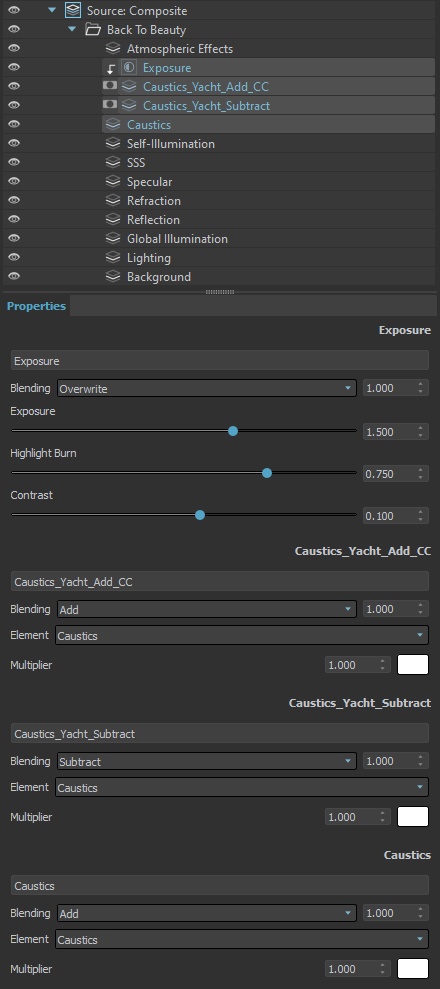Hide the Lighting layer
The width and height of the screenshot is (440, 989).
(x=14, y=257)
